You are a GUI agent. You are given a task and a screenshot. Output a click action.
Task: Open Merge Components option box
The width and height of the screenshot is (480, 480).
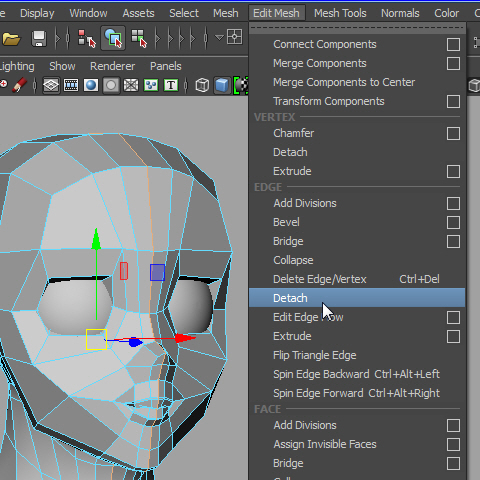click(453, 63)
